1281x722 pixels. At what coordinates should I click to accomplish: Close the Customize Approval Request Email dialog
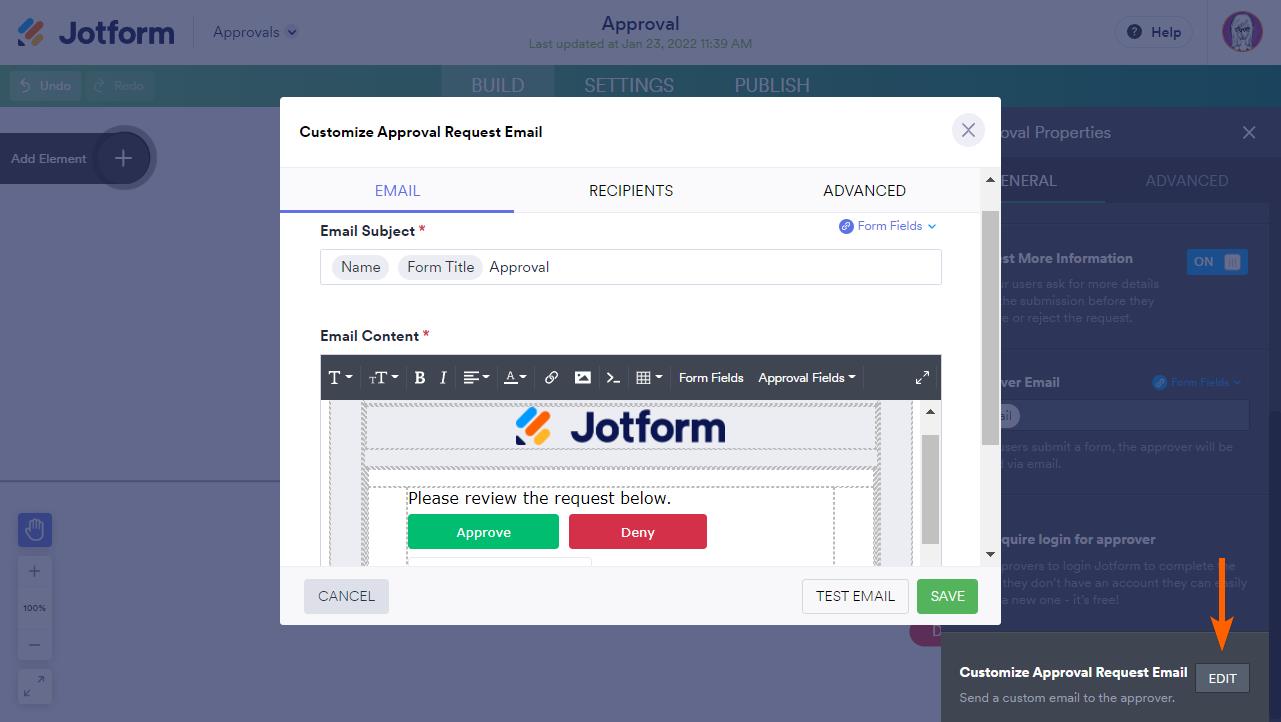tap(968, 130)
